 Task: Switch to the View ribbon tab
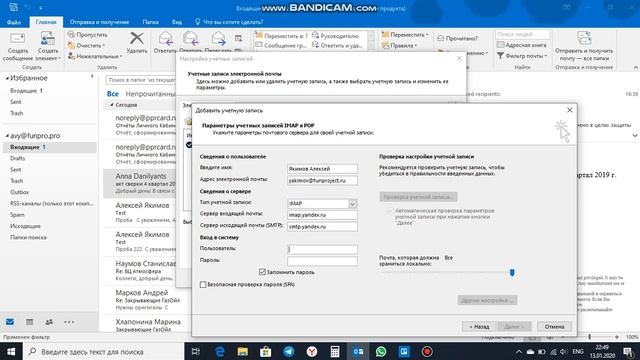click(177, 22)
